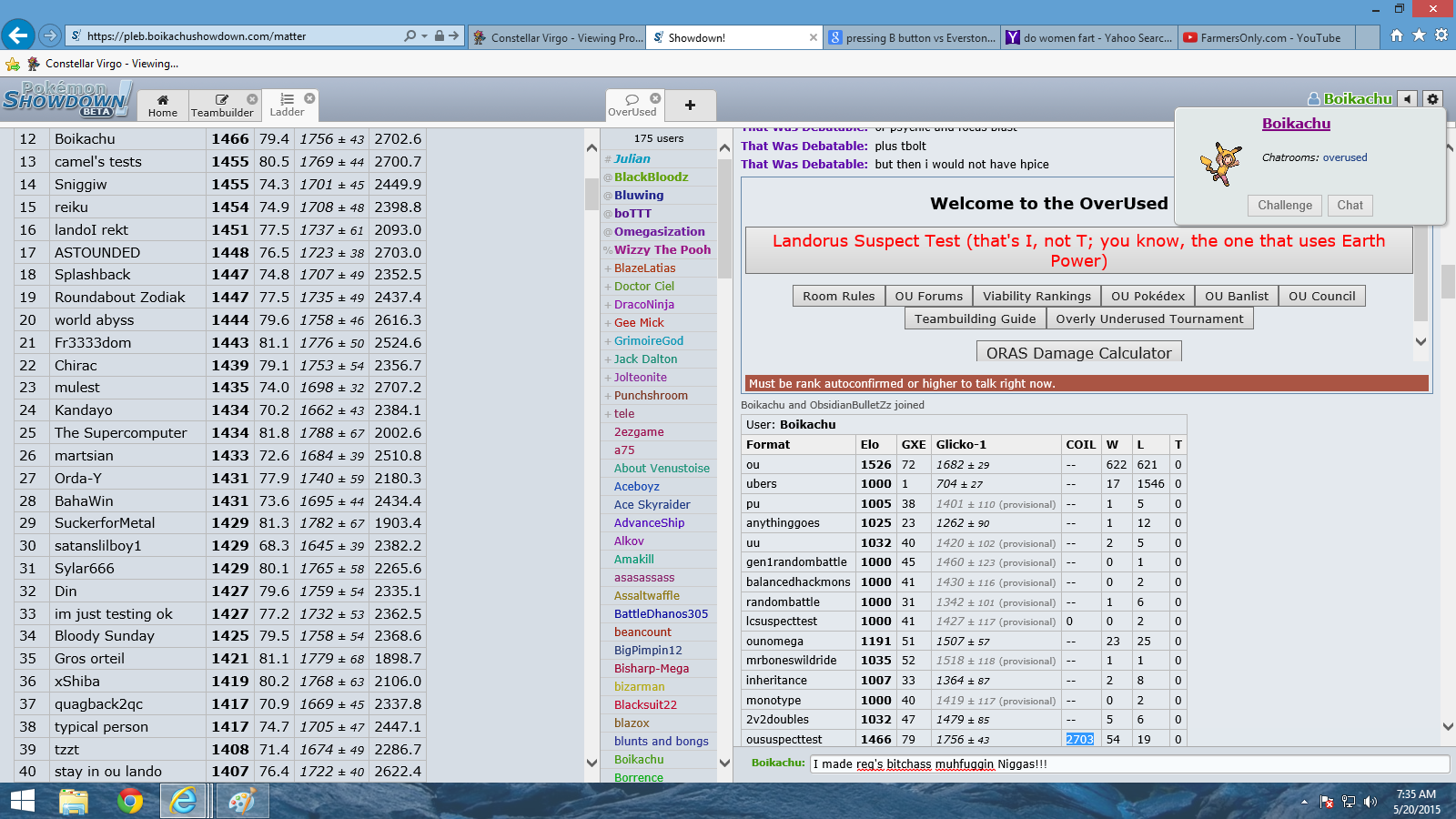The image size is (1456, 819).
Task: Open the Pokémon Showdown Home tab
Action: (163, 106)
